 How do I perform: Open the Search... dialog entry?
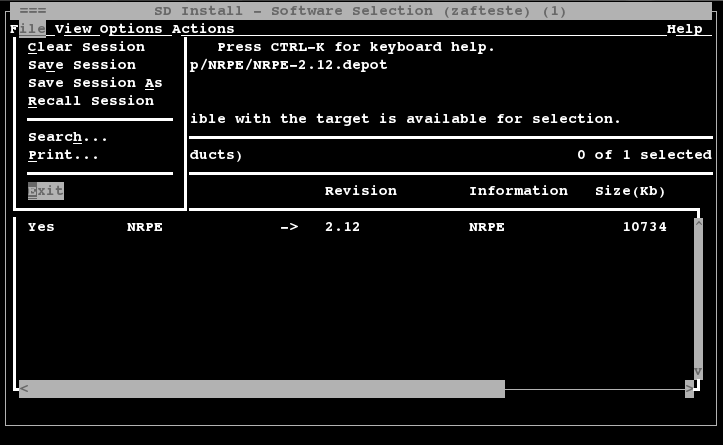pos(68,137)
